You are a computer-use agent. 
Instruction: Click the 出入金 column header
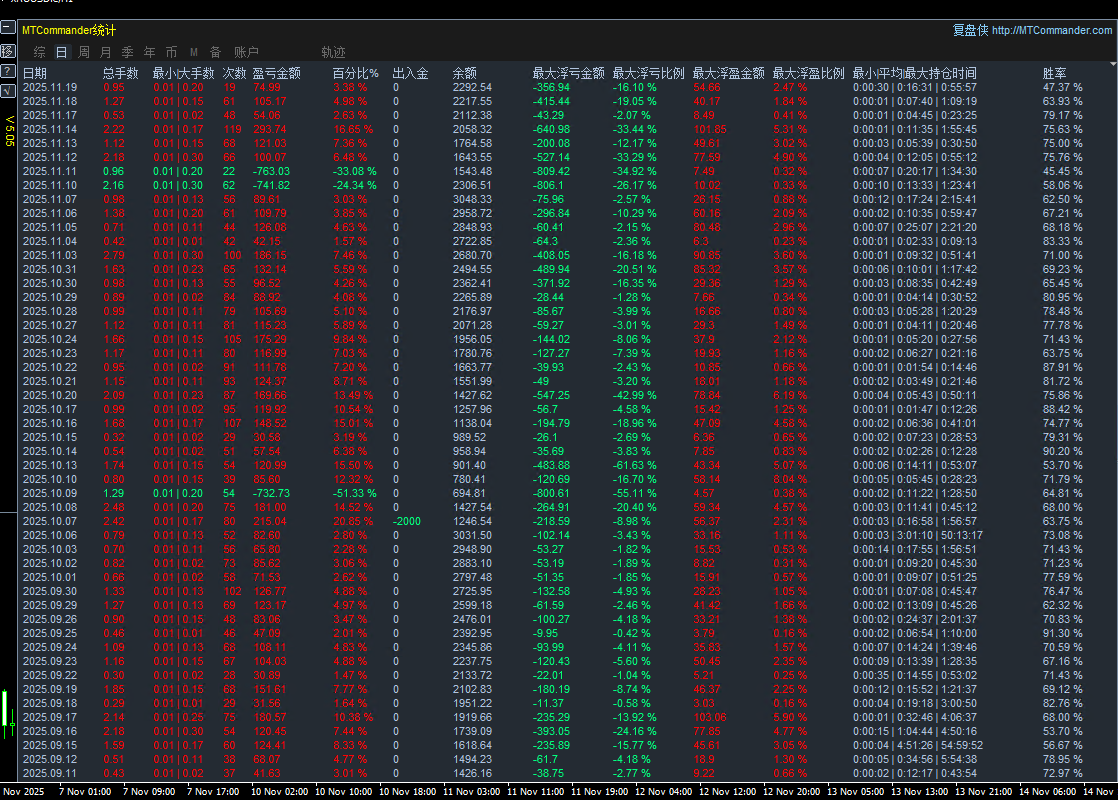(x=411, y=73)
